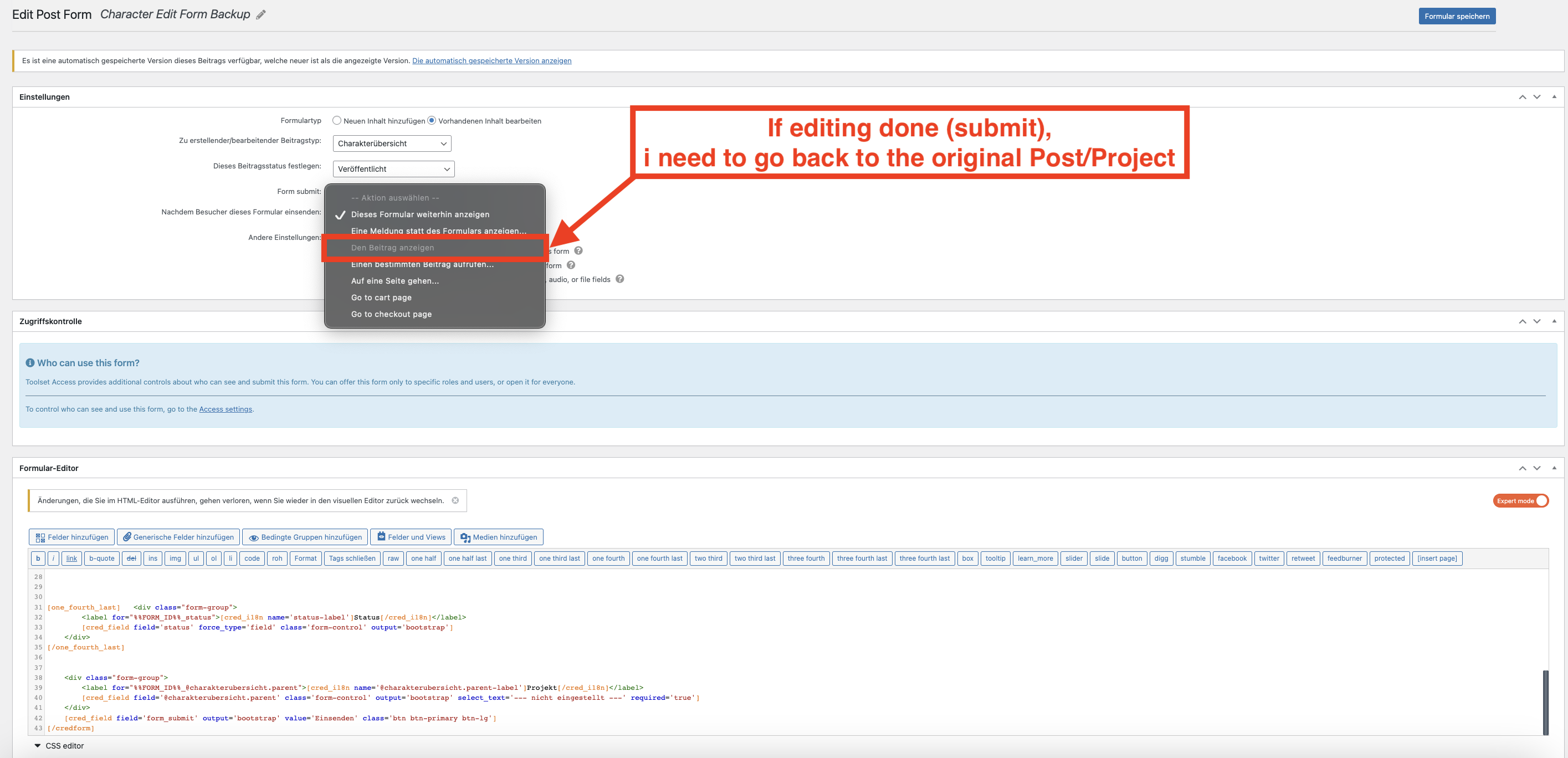Screen dimensions: 1568x758
Task: Open the Access settings link
Action: click(x=225, y=409)
